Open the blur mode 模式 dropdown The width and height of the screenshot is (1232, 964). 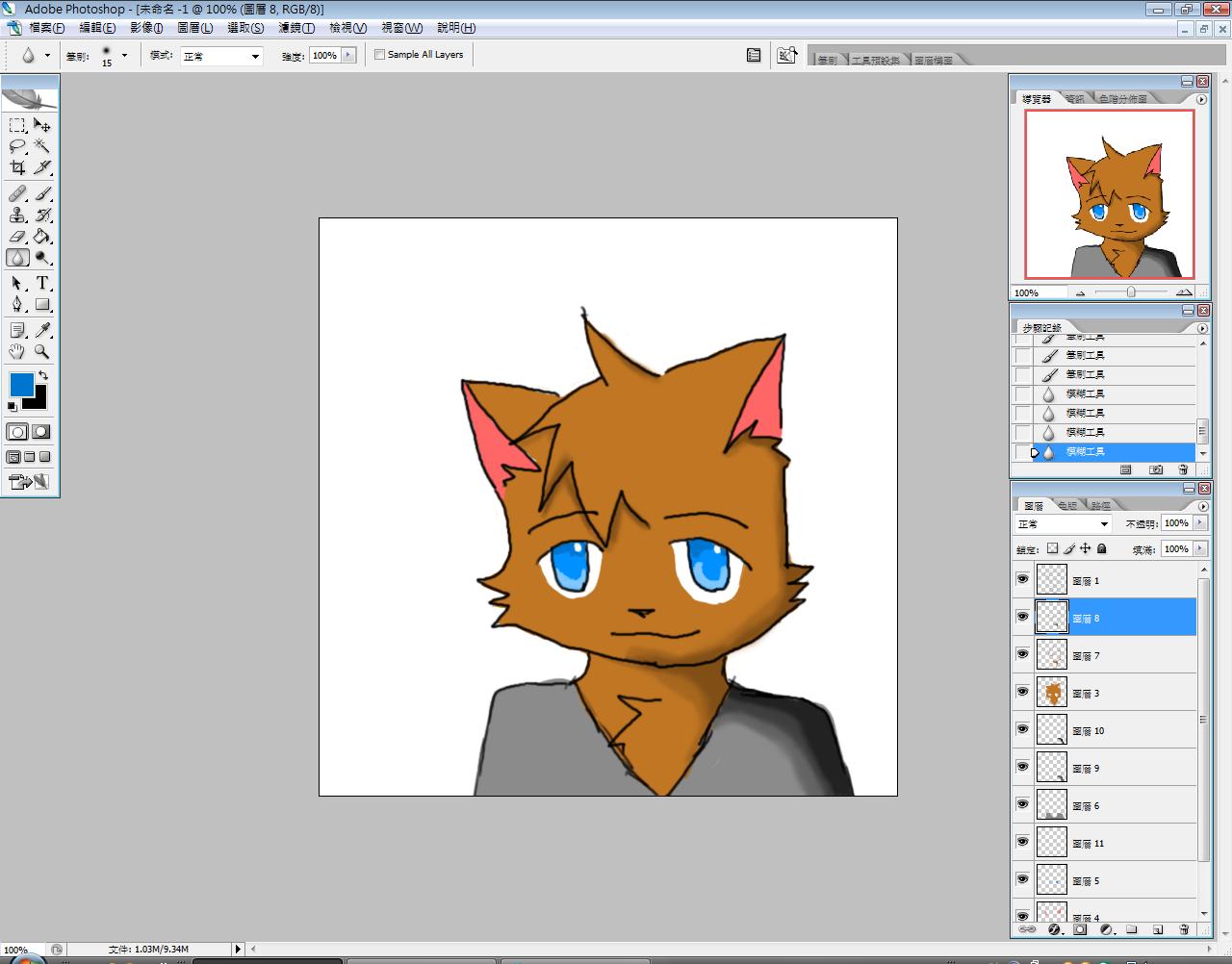click(221, 56)
